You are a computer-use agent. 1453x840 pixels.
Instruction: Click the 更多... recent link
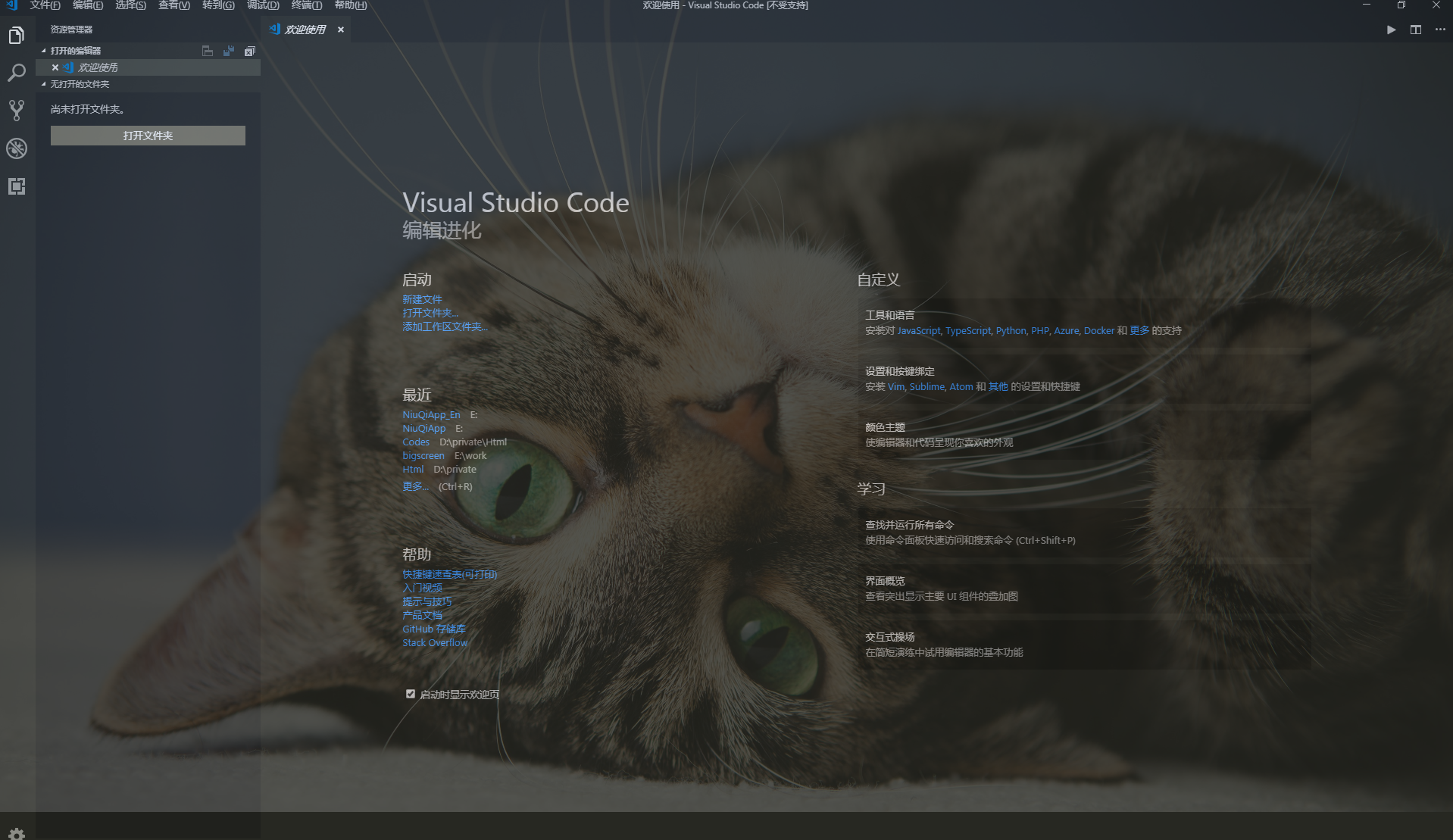click(415, 486)
